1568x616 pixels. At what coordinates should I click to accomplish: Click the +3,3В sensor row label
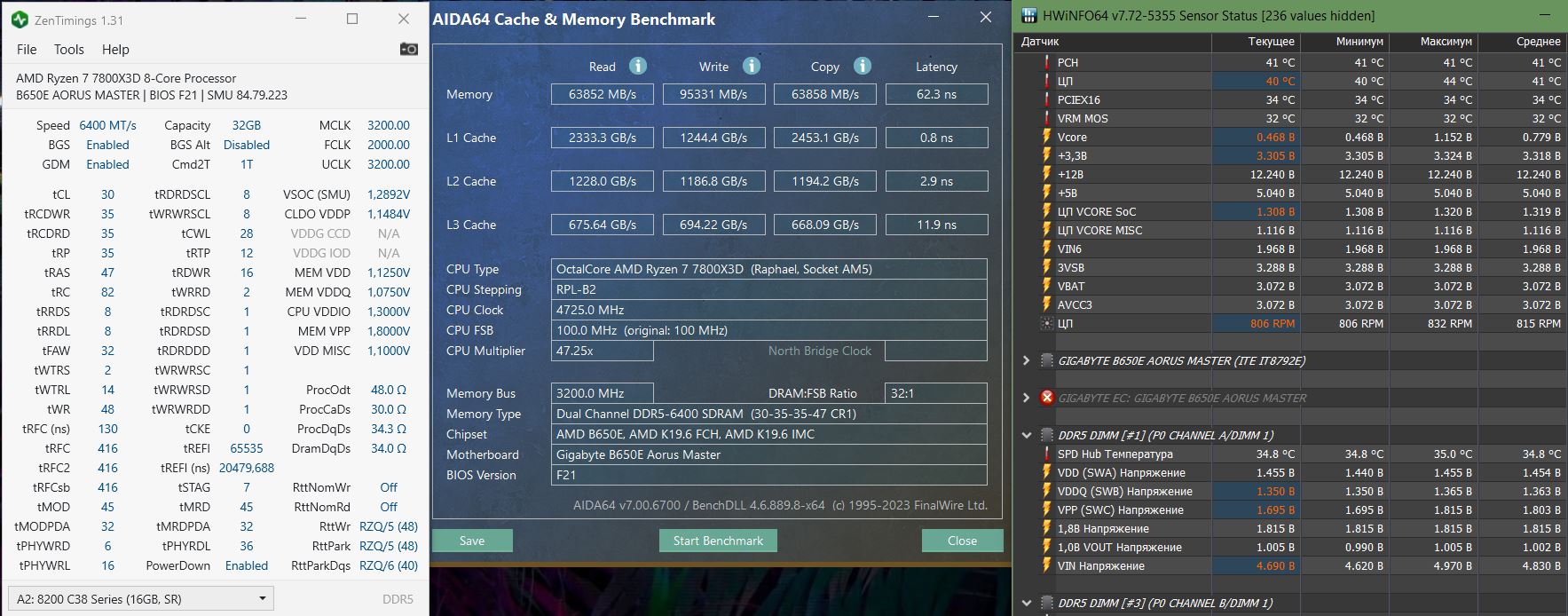pos(1072,155)
